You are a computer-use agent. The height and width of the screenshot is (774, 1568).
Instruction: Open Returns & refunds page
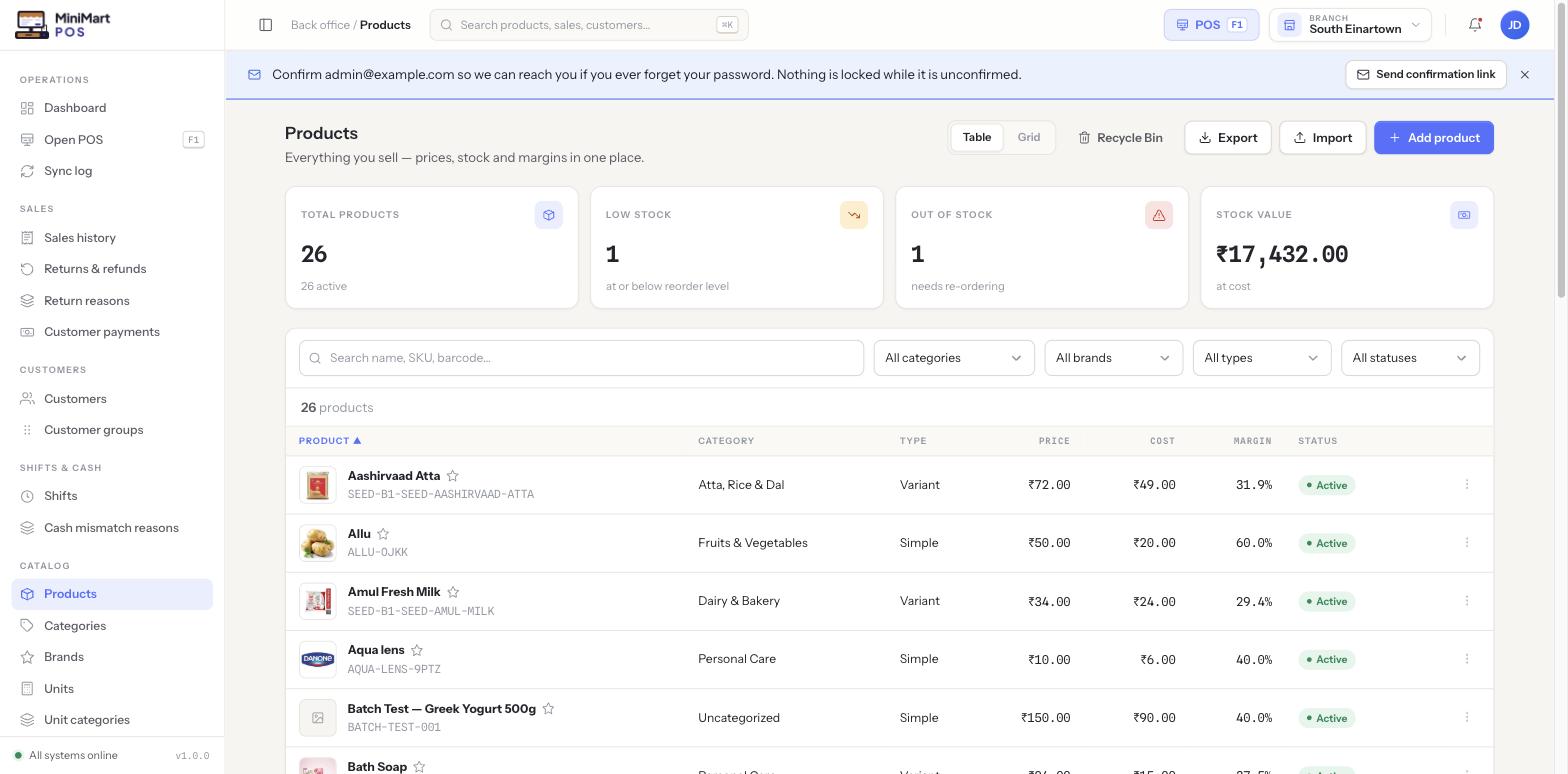click(x=112, y=269)
